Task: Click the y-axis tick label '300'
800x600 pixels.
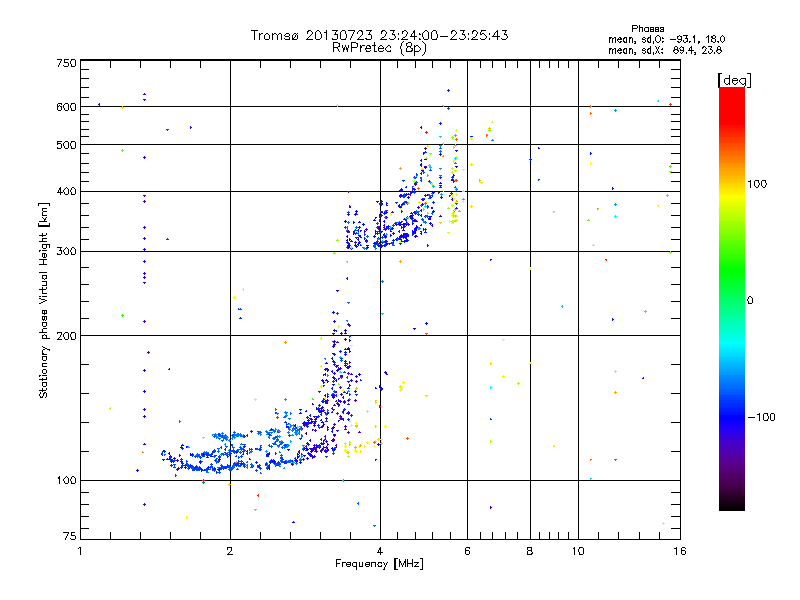Action: [x=66, y=251]
